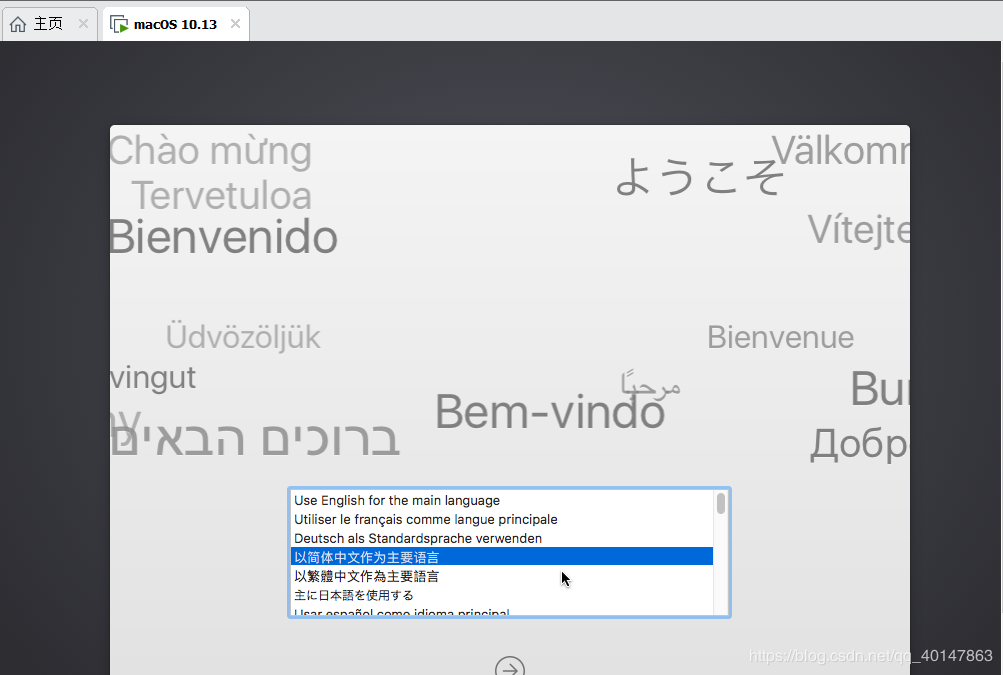Click the Bienvenido welcome text
Image resolution: width=1003 pixels, height=675 pixels.
coord(223,238)
